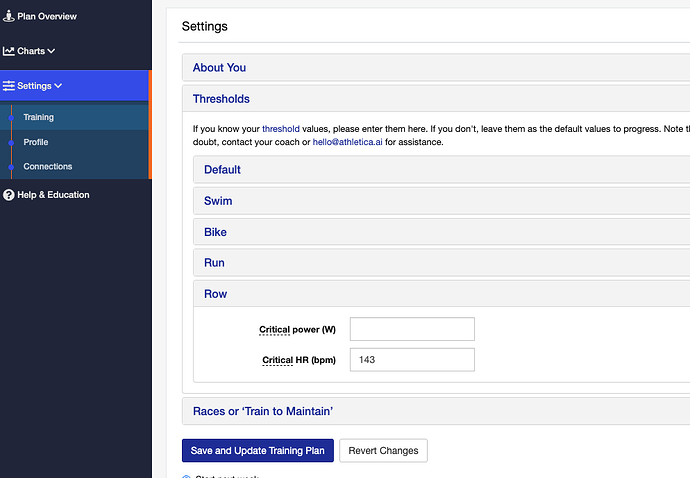This screenshot has height=478, width=690.
Task: Click Save and Update Training Plan
Action: [258, 451]
